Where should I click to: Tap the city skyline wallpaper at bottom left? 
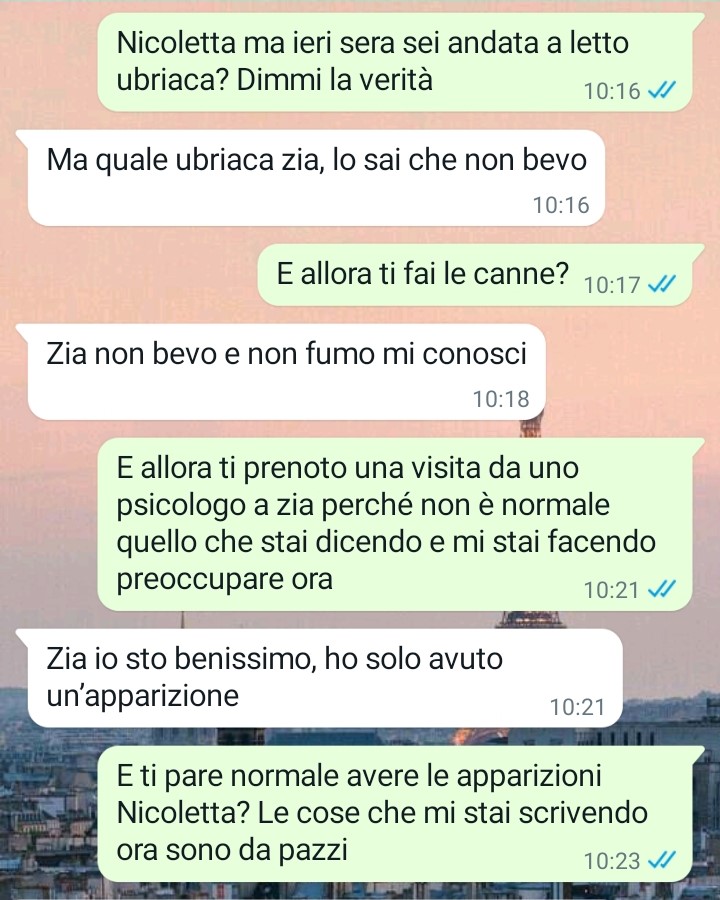(48, 804)
